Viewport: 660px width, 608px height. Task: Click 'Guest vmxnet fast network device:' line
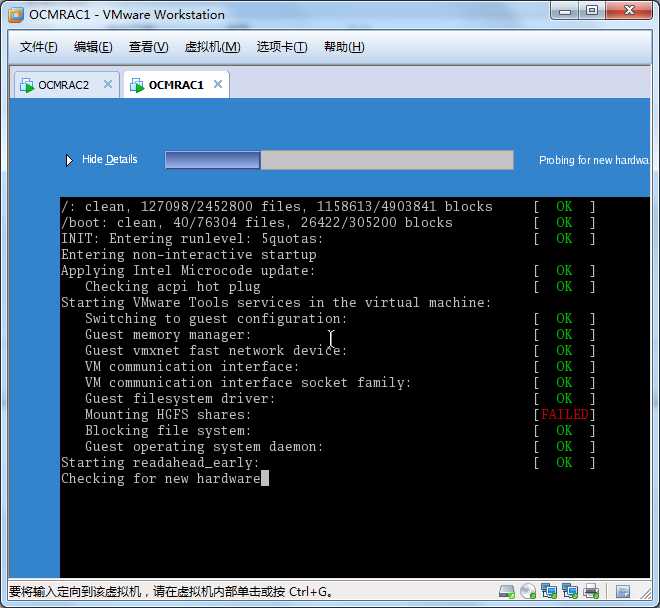(216, 351)
